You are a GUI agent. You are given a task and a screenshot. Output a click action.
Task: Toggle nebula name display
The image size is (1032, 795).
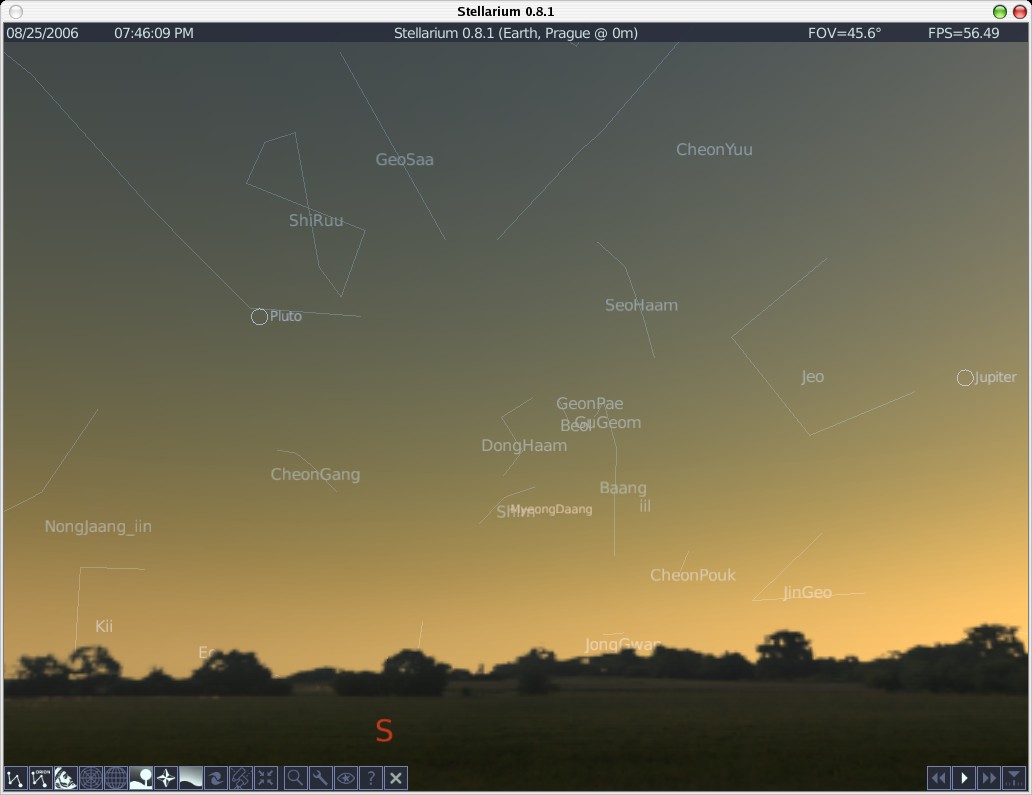point(215,777)
